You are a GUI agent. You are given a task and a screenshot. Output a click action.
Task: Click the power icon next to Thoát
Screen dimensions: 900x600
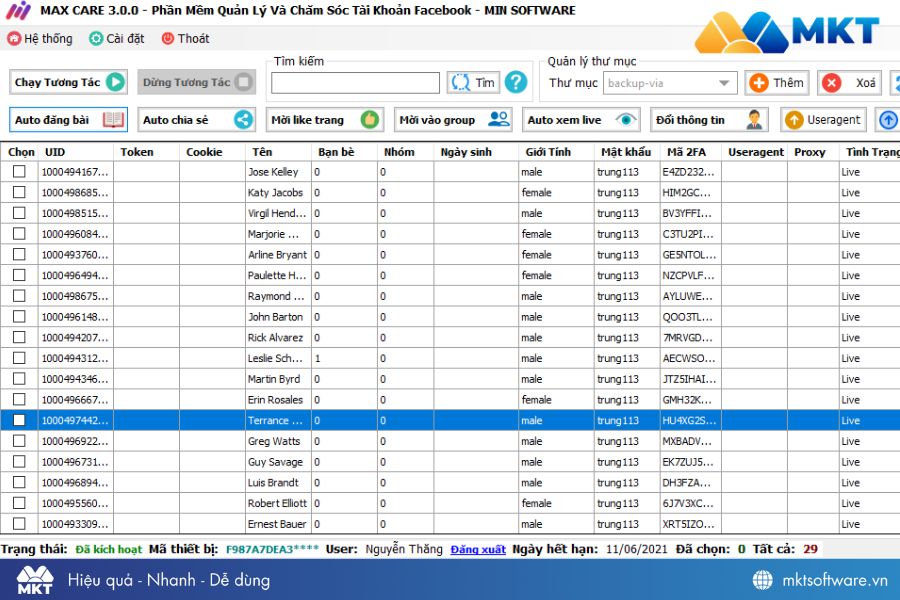168,38
